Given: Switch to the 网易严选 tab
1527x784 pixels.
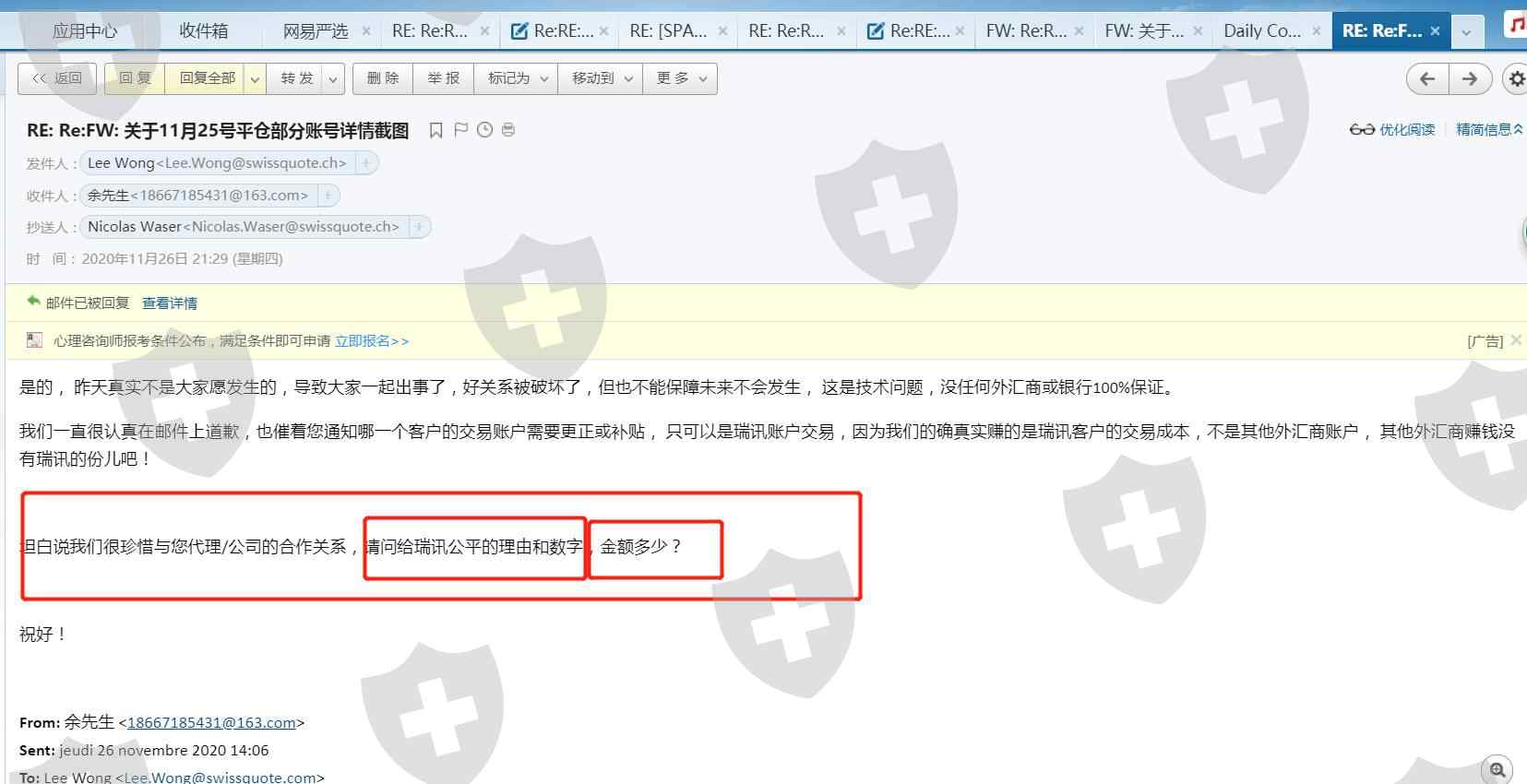Looking at the screenshot, I should coord(316,31).
